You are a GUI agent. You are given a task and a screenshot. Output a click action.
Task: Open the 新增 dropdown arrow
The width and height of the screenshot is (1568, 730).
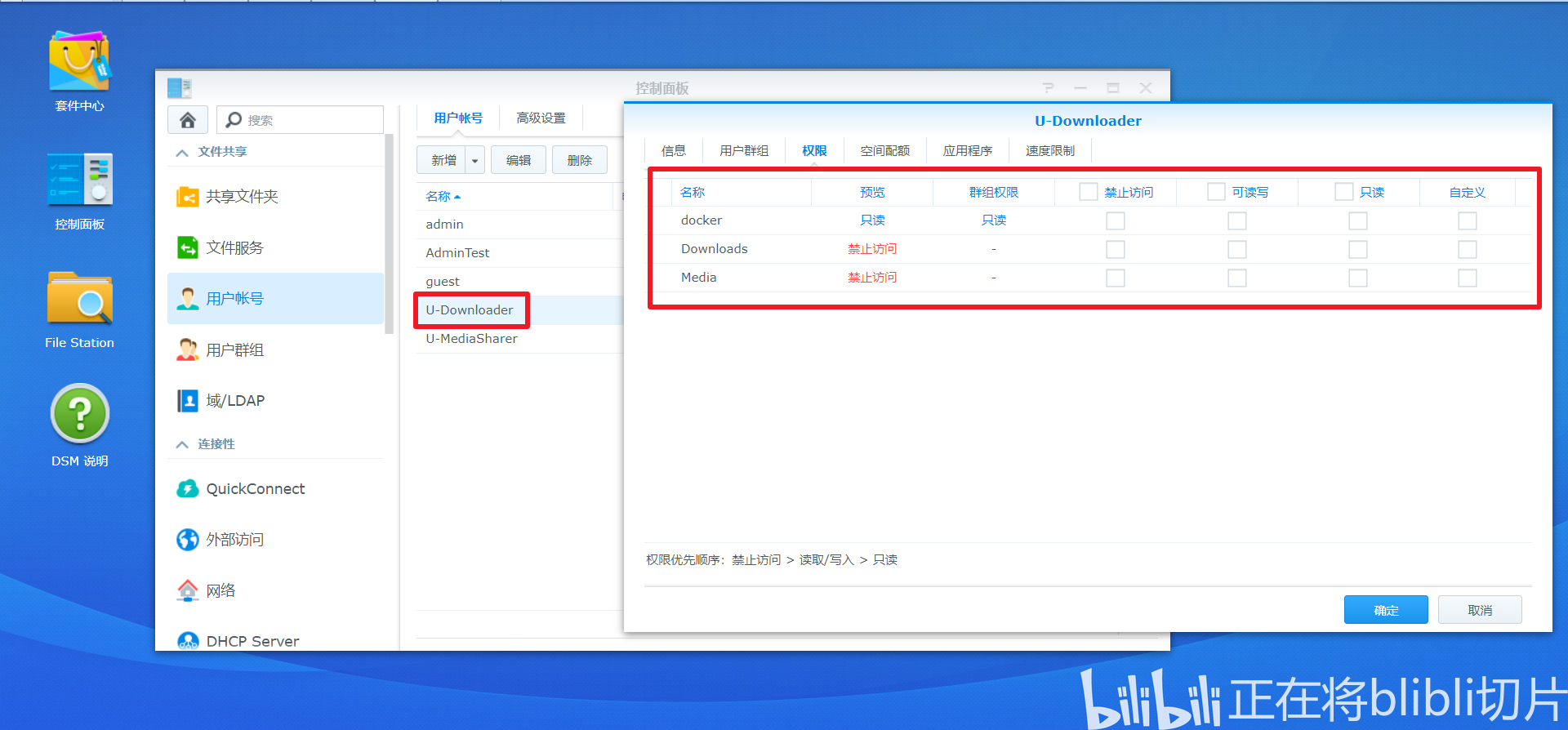(475, 160)
